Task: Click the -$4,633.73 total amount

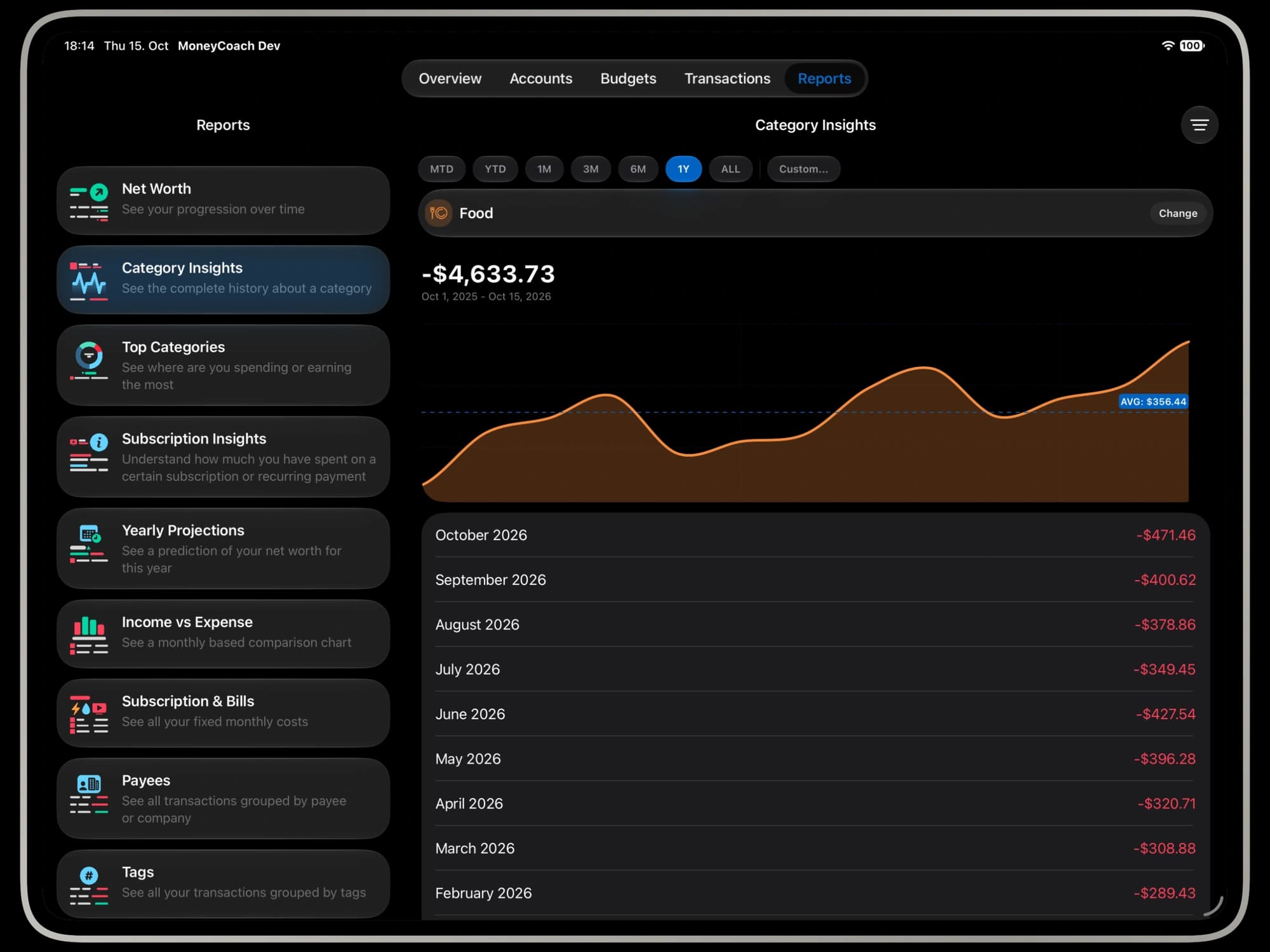Action: (488, 274)
